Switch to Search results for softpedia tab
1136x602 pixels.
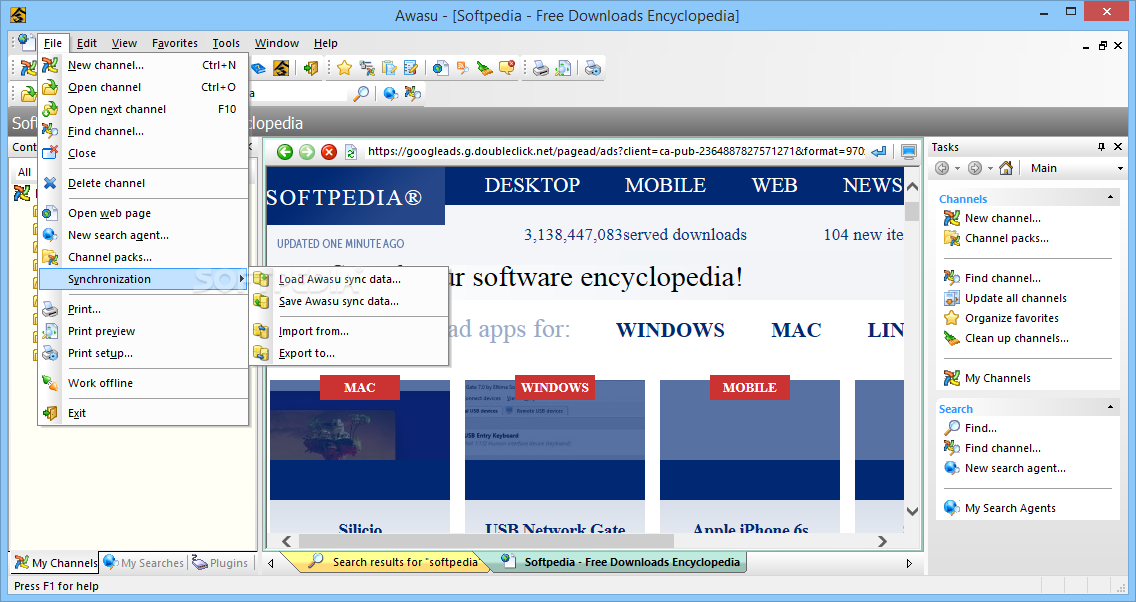395,562
